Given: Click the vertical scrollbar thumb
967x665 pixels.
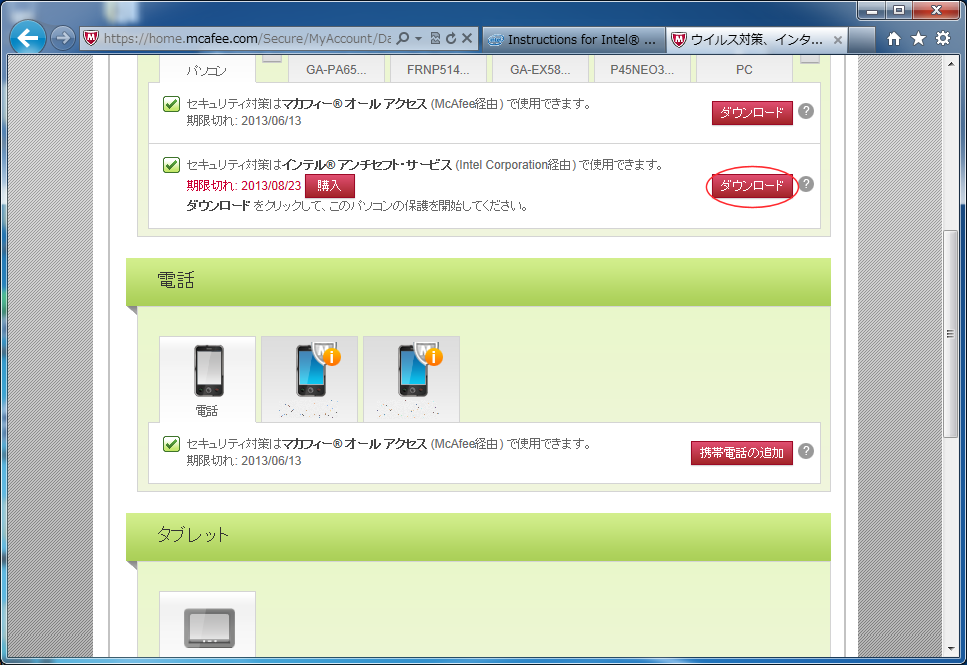Looking at the screenshot, I should click(950, 334).
